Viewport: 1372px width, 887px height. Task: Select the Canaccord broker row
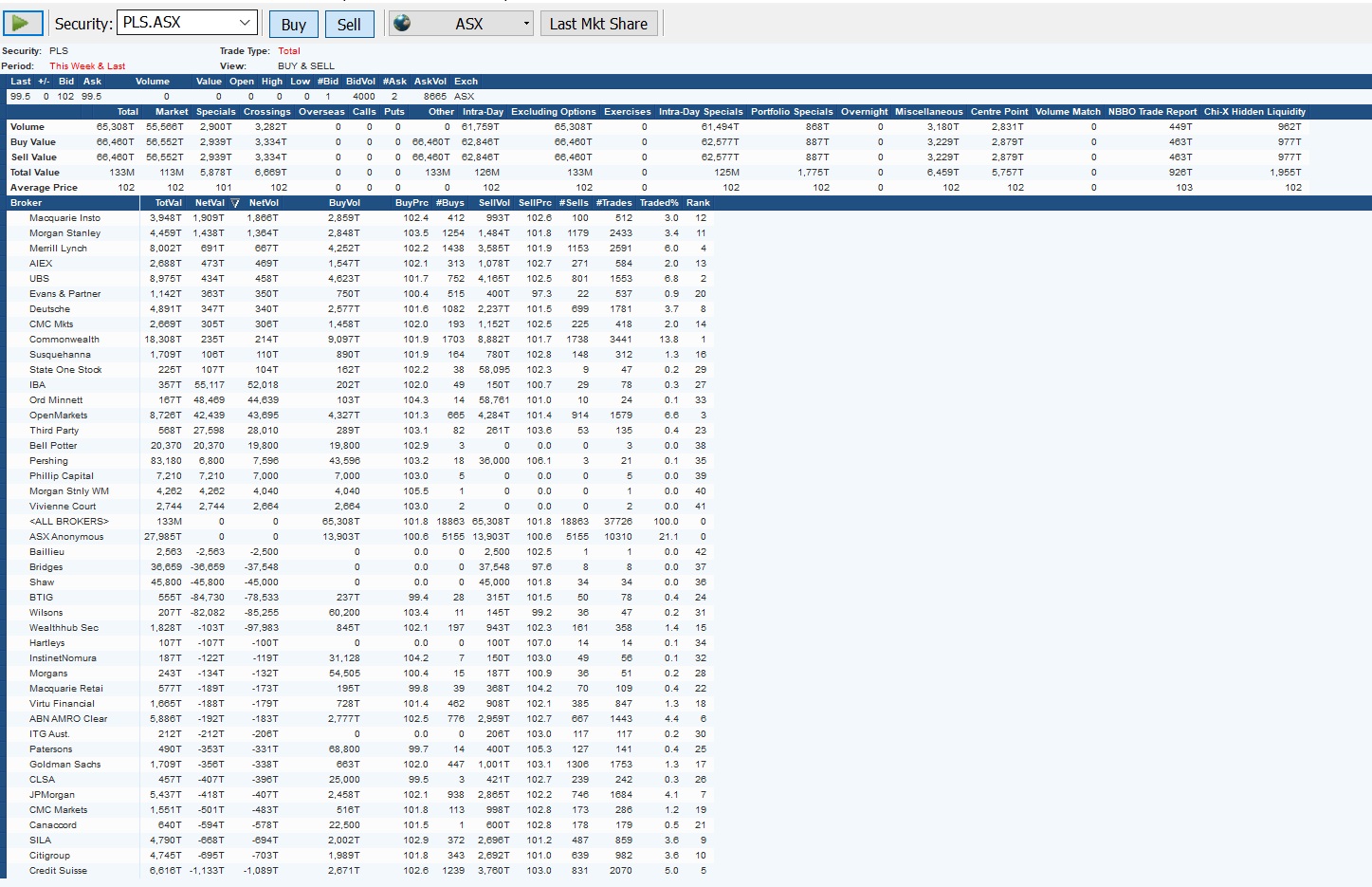360,825
